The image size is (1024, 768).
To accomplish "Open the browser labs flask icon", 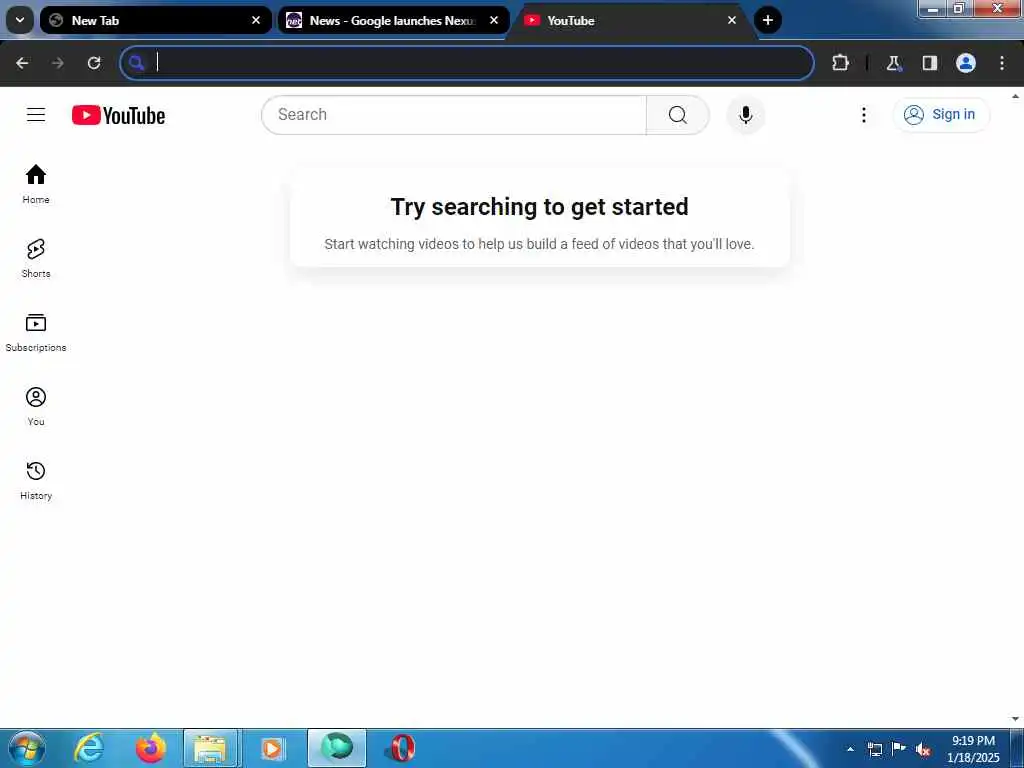I will (x=893, y=63).
